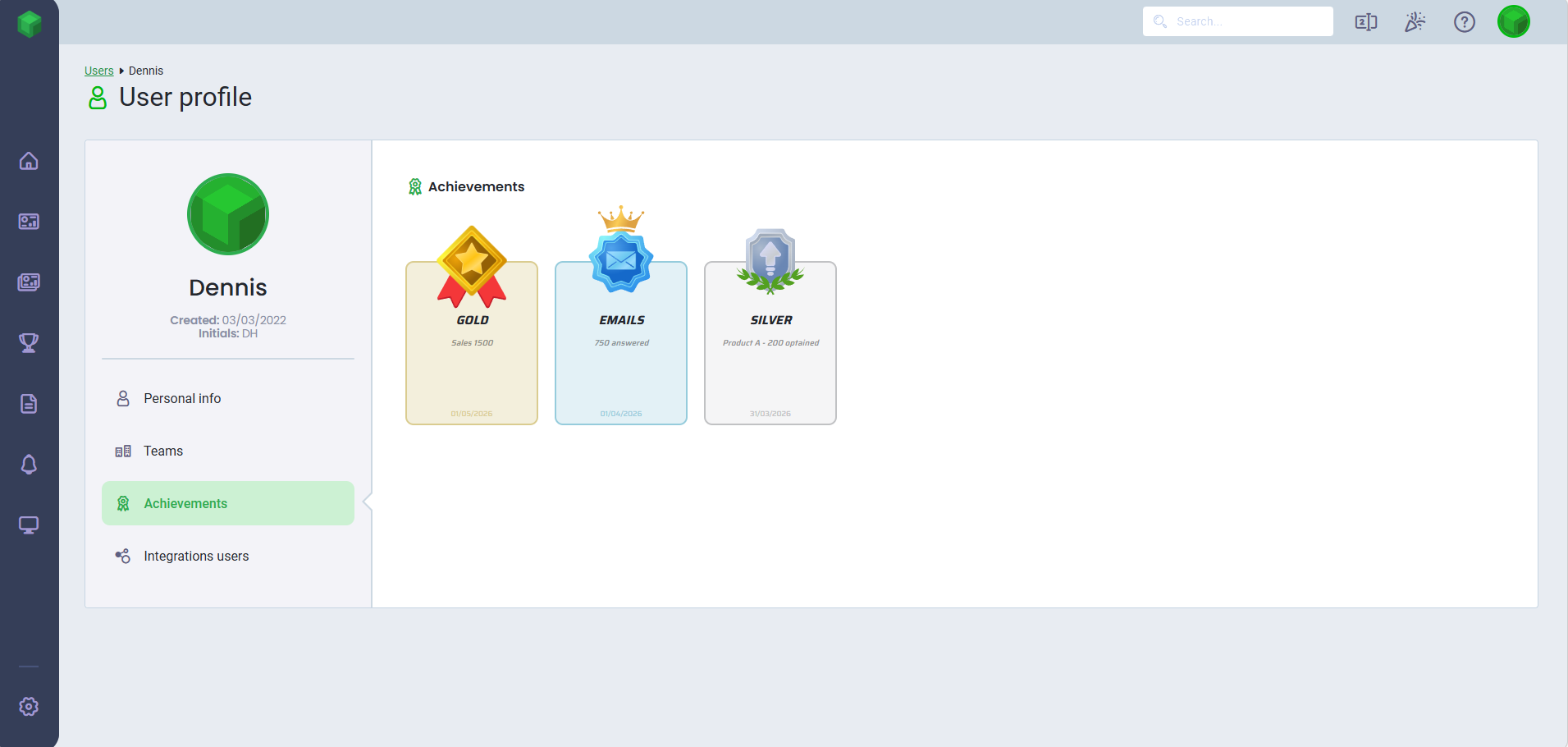Click the help question mark icon
This screenshot has width=1568, height=747.
click(x=1465, y=22)
